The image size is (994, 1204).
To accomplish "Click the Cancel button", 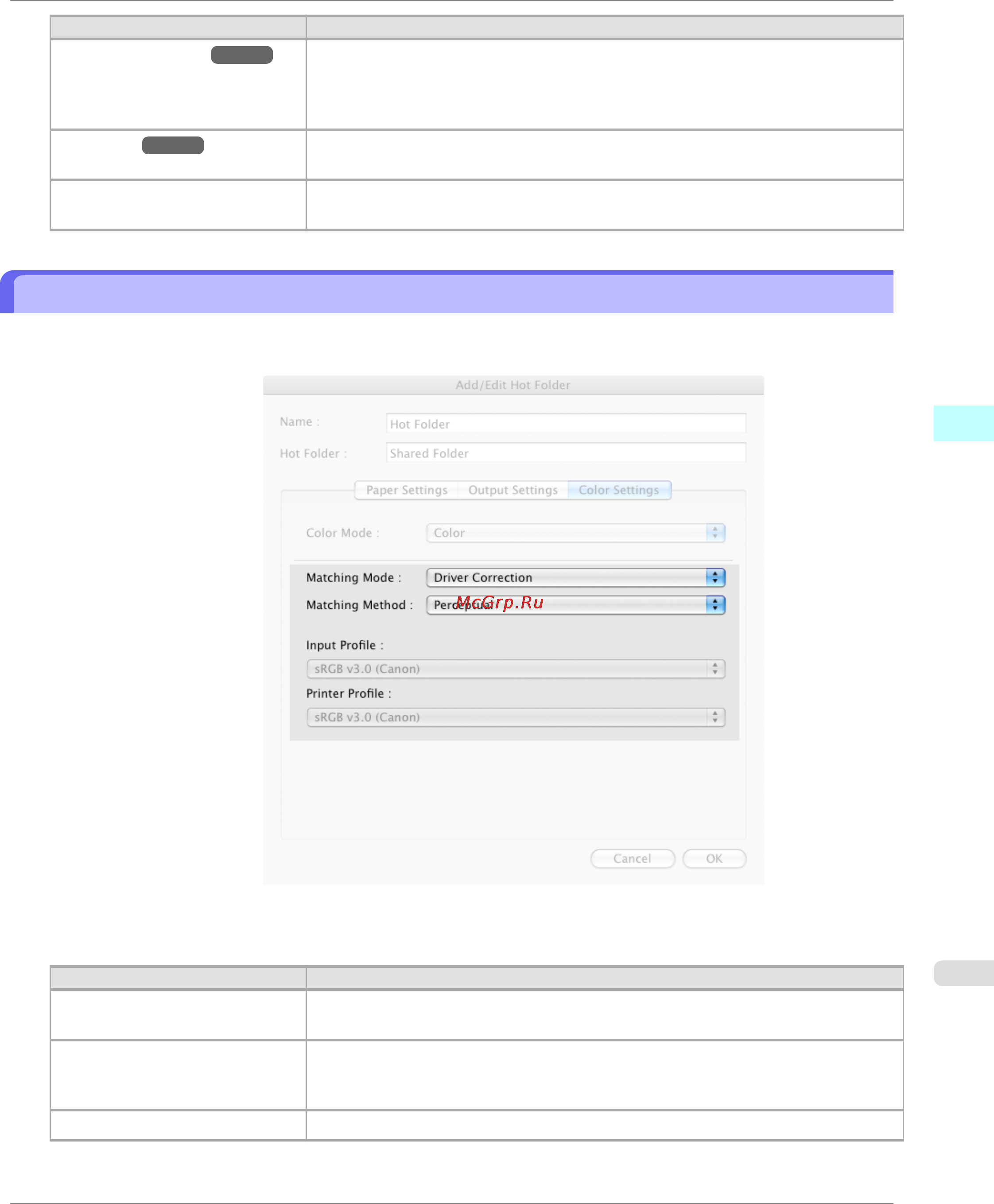I will coord(633,859).
